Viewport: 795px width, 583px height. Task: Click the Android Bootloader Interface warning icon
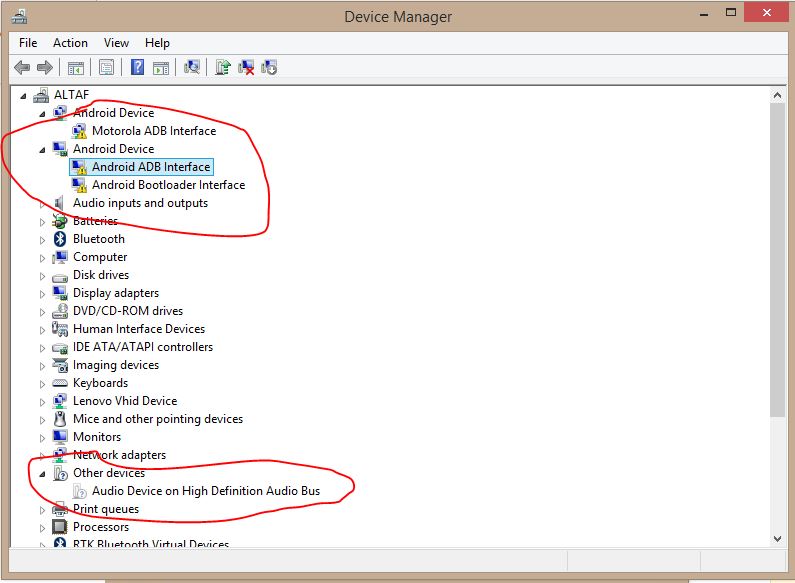[x=79, y=185]
